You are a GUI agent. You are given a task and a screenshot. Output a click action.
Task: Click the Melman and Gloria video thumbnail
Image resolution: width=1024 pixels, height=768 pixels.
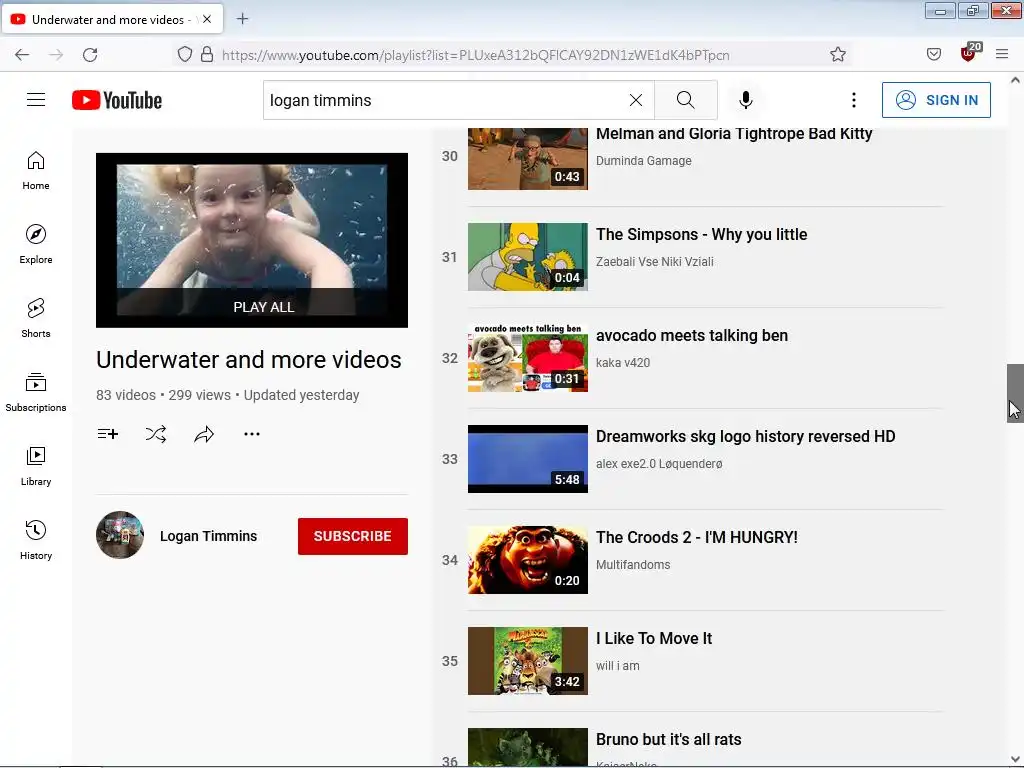tap(528, 159)
